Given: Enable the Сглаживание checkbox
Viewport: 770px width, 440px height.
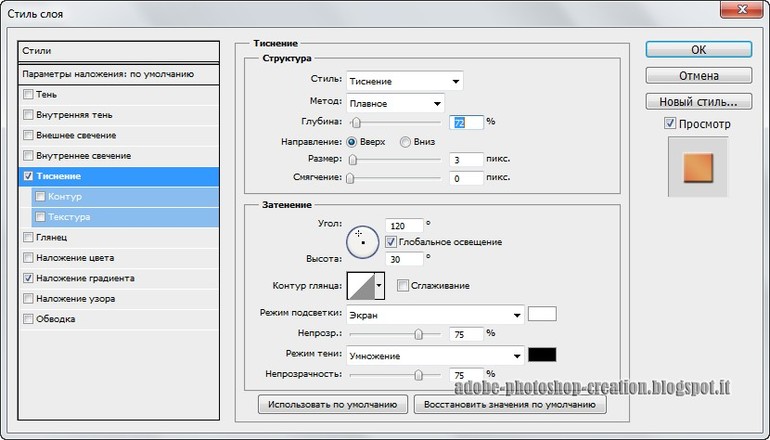Looking at the screenshot, I should click(x=403, y=286).
